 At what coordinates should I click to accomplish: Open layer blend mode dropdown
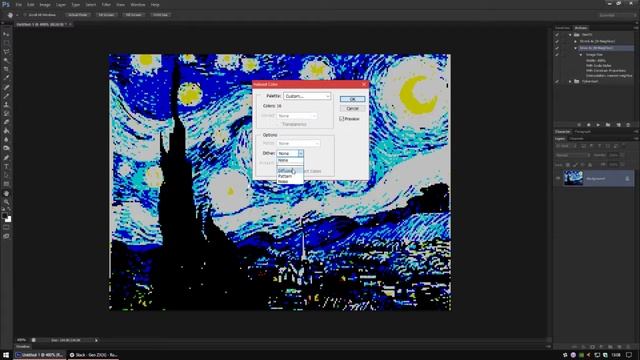[x=572, y=156]
